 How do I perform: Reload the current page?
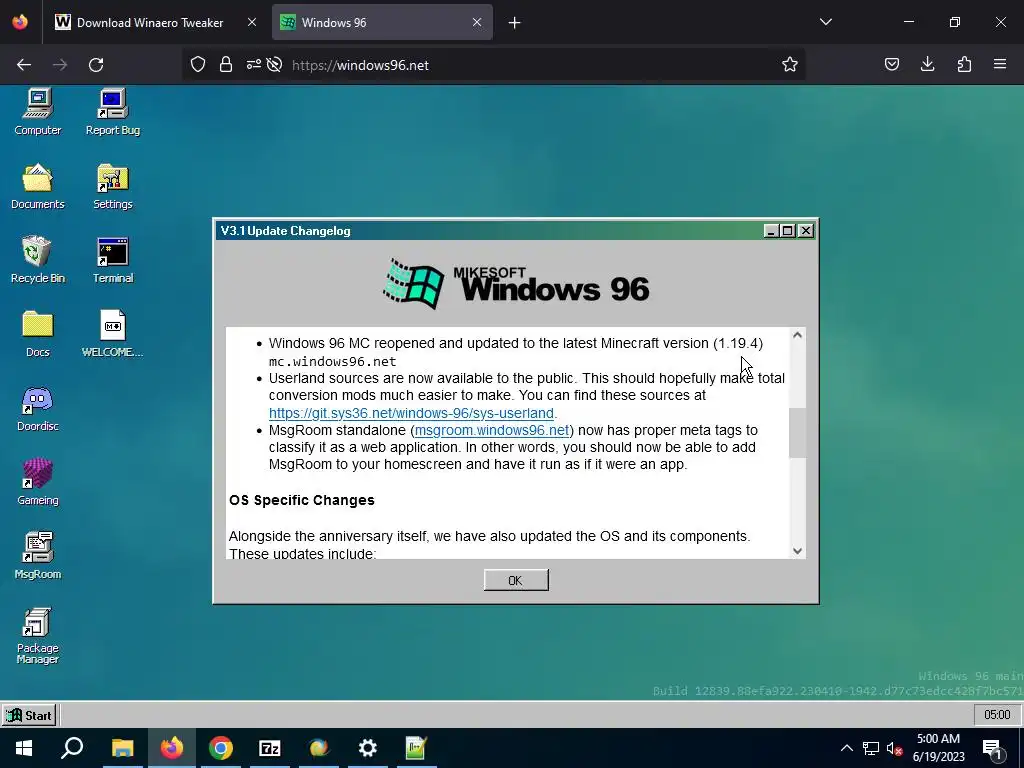96,65
